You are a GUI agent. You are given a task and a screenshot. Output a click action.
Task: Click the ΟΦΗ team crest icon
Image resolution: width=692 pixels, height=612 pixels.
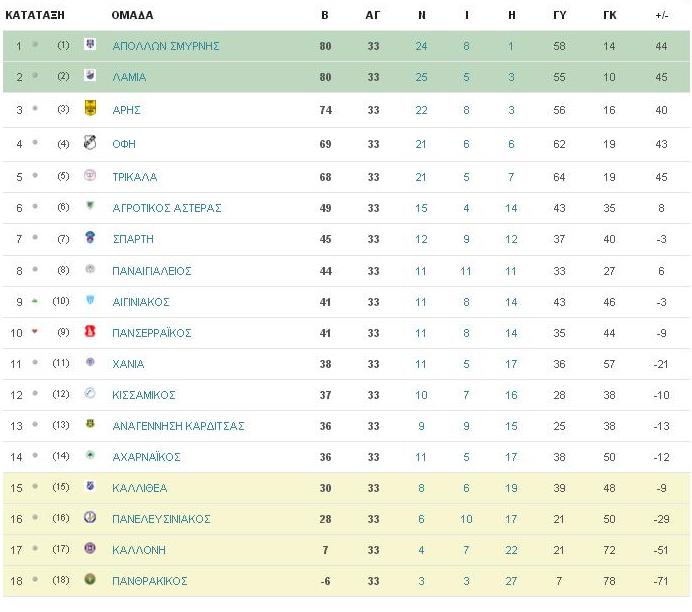[90, 142]
